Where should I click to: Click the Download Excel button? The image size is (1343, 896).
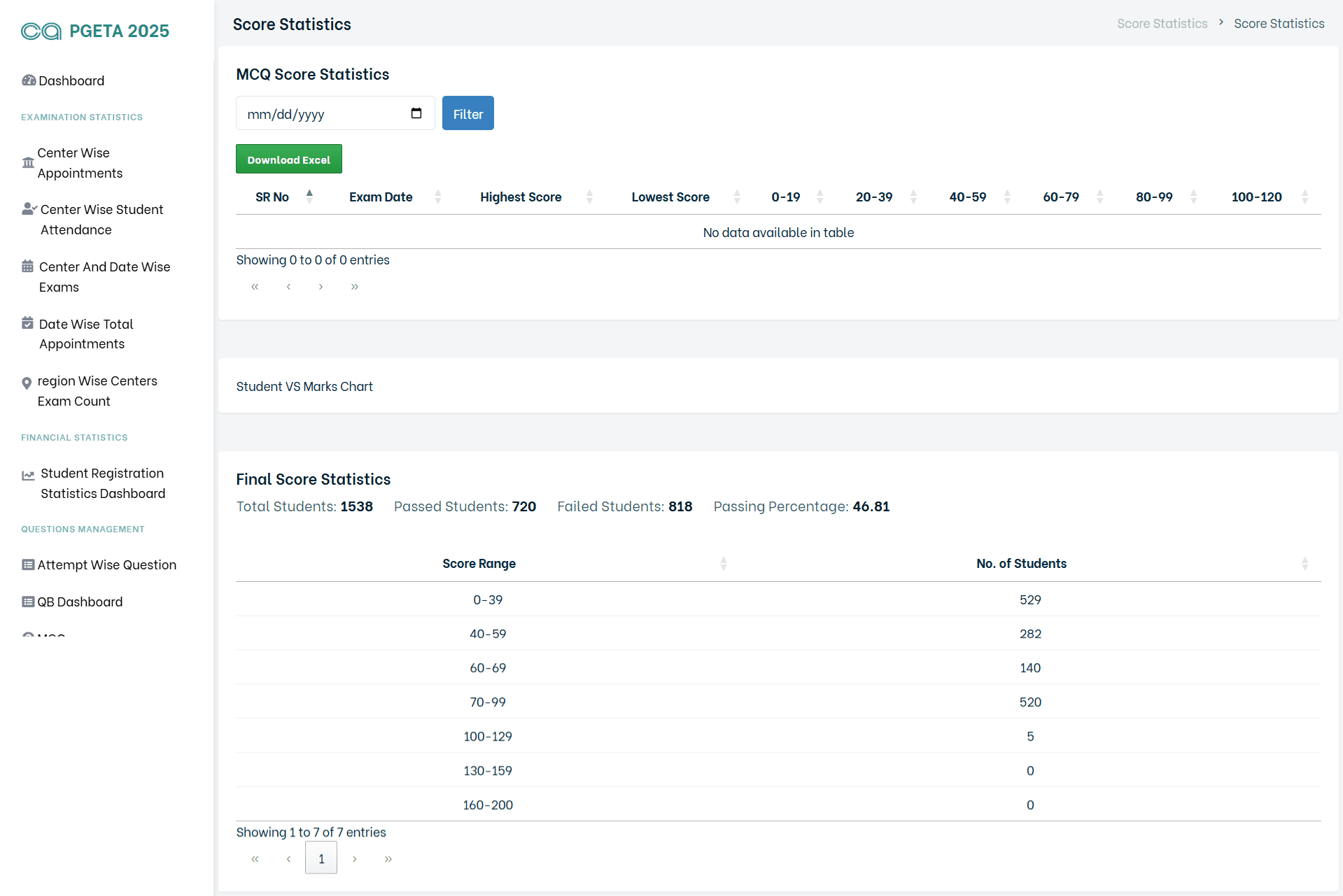click(288, 159)
